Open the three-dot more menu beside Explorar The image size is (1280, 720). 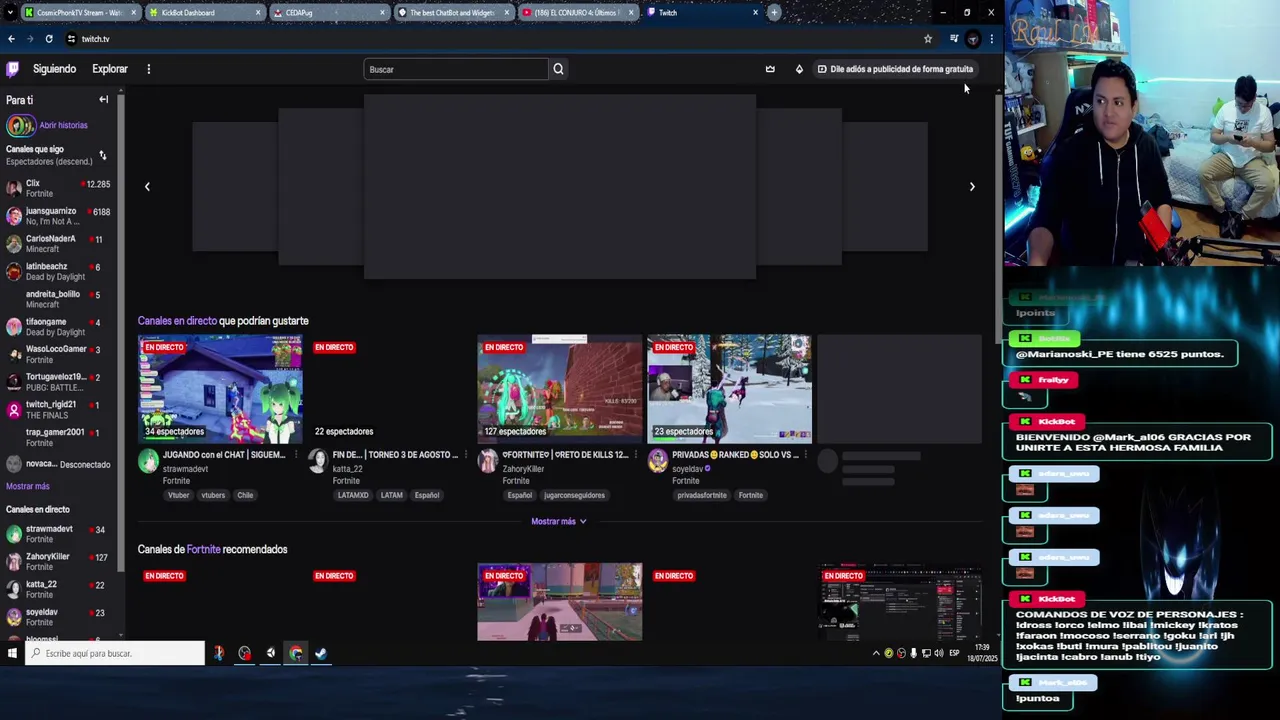pos(148,69)
